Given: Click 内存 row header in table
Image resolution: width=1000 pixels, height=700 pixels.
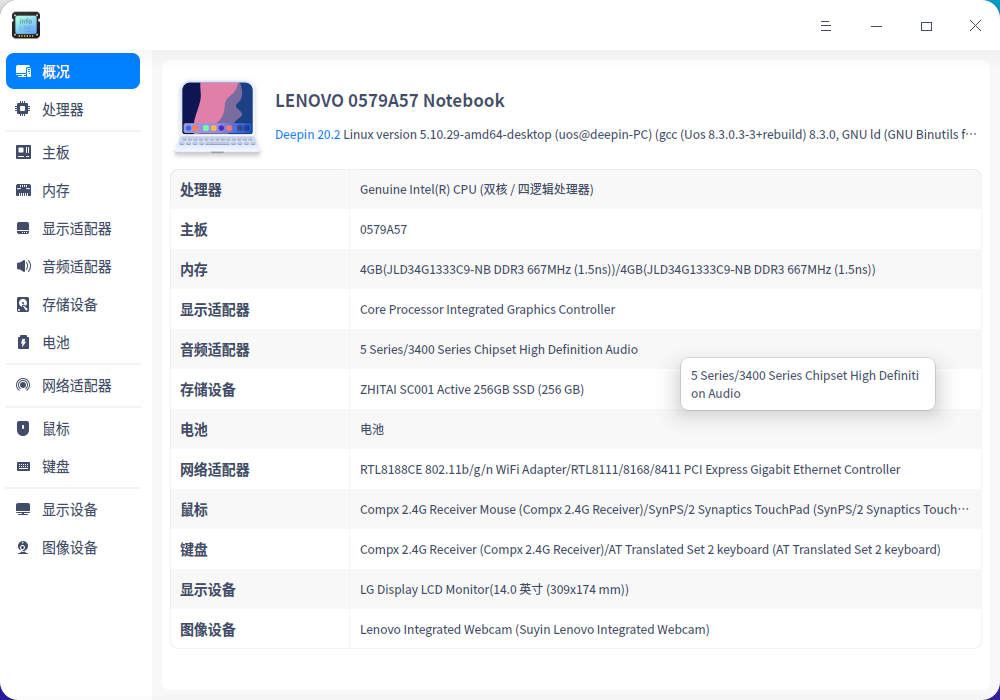Looking at the screenshot, I should pyautogui.click(x=193, y=270).
